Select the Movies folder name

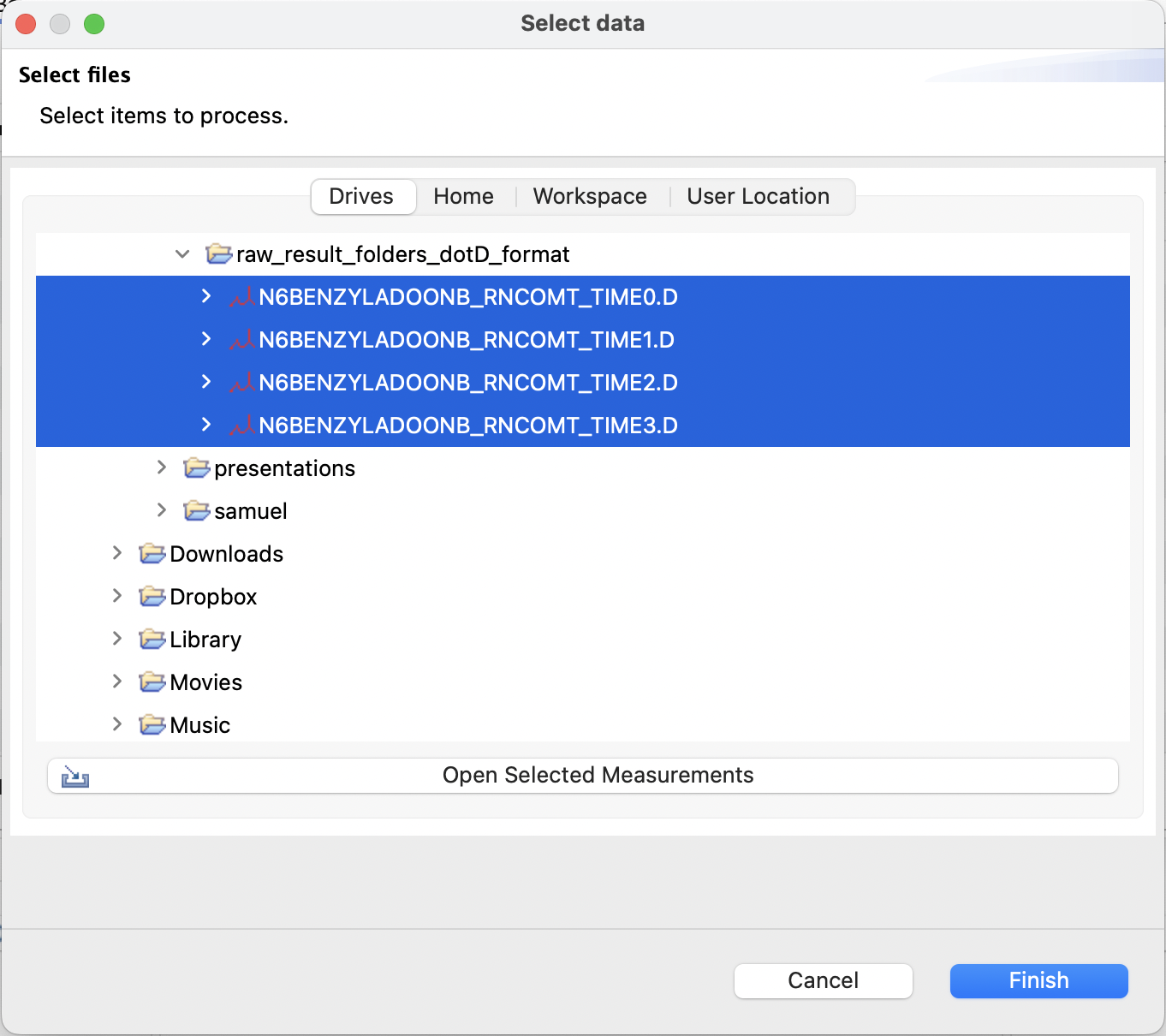click(x=206, y=682)
